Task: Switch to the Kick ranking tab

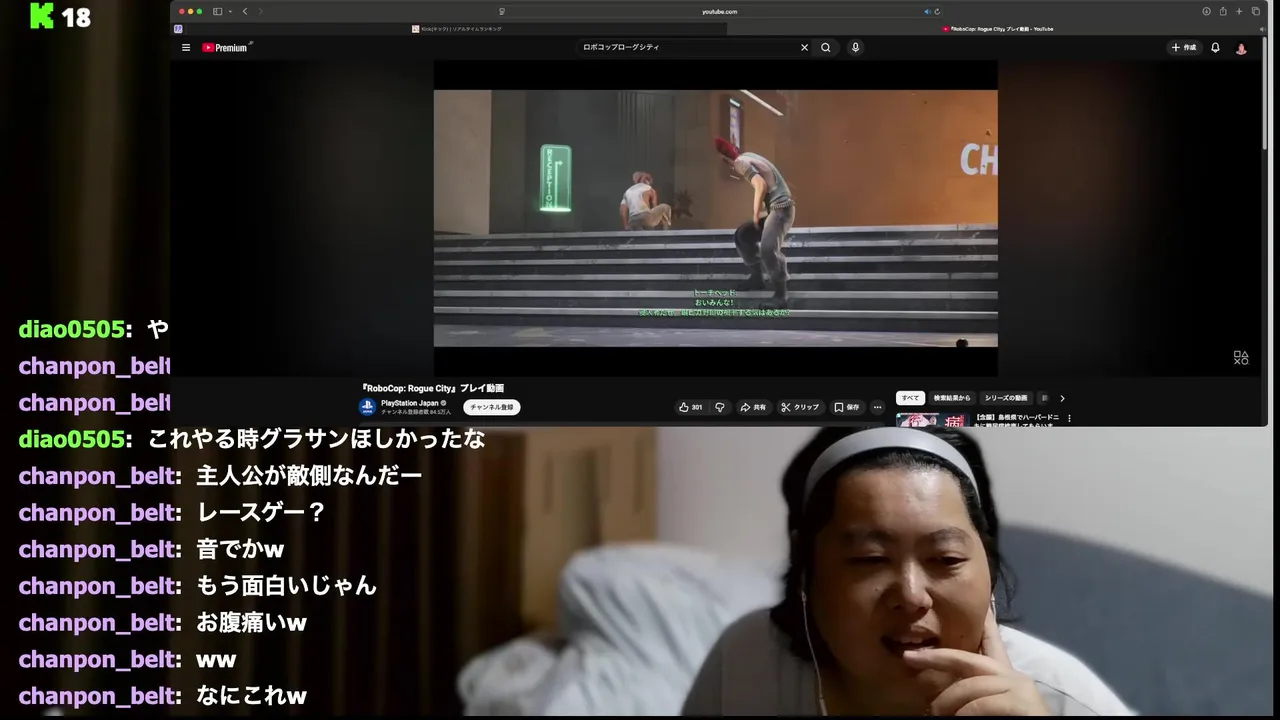Action: pyautogui.click(x=457, y=29)
